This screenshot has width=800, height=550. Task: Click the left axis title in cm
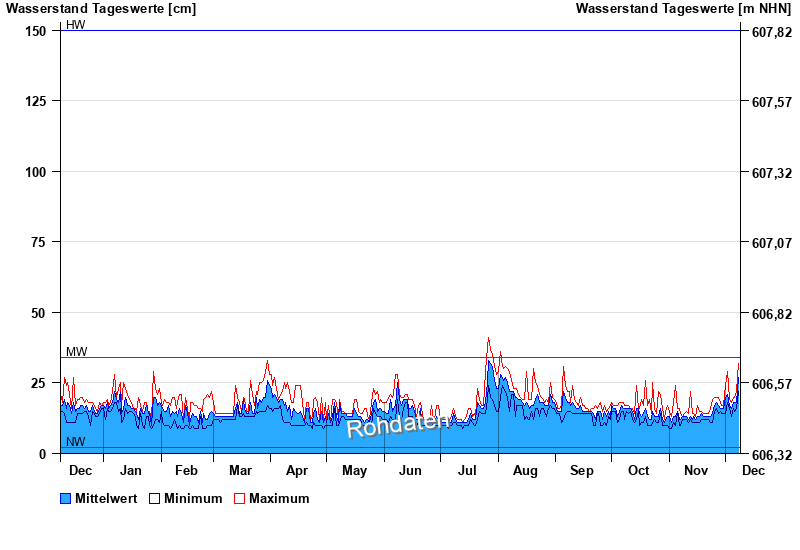(x=101, y=9)
